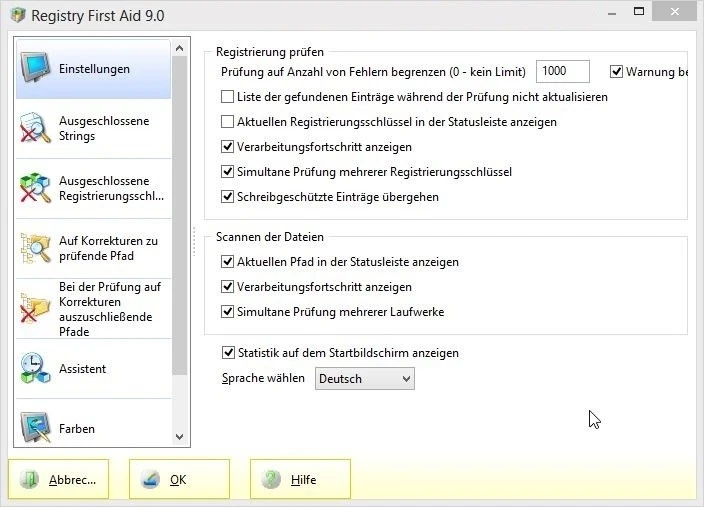Click the Assistent clock icon
Viewport: 704px width, 507px height.
pyautogui.click(x=35, y=368)
